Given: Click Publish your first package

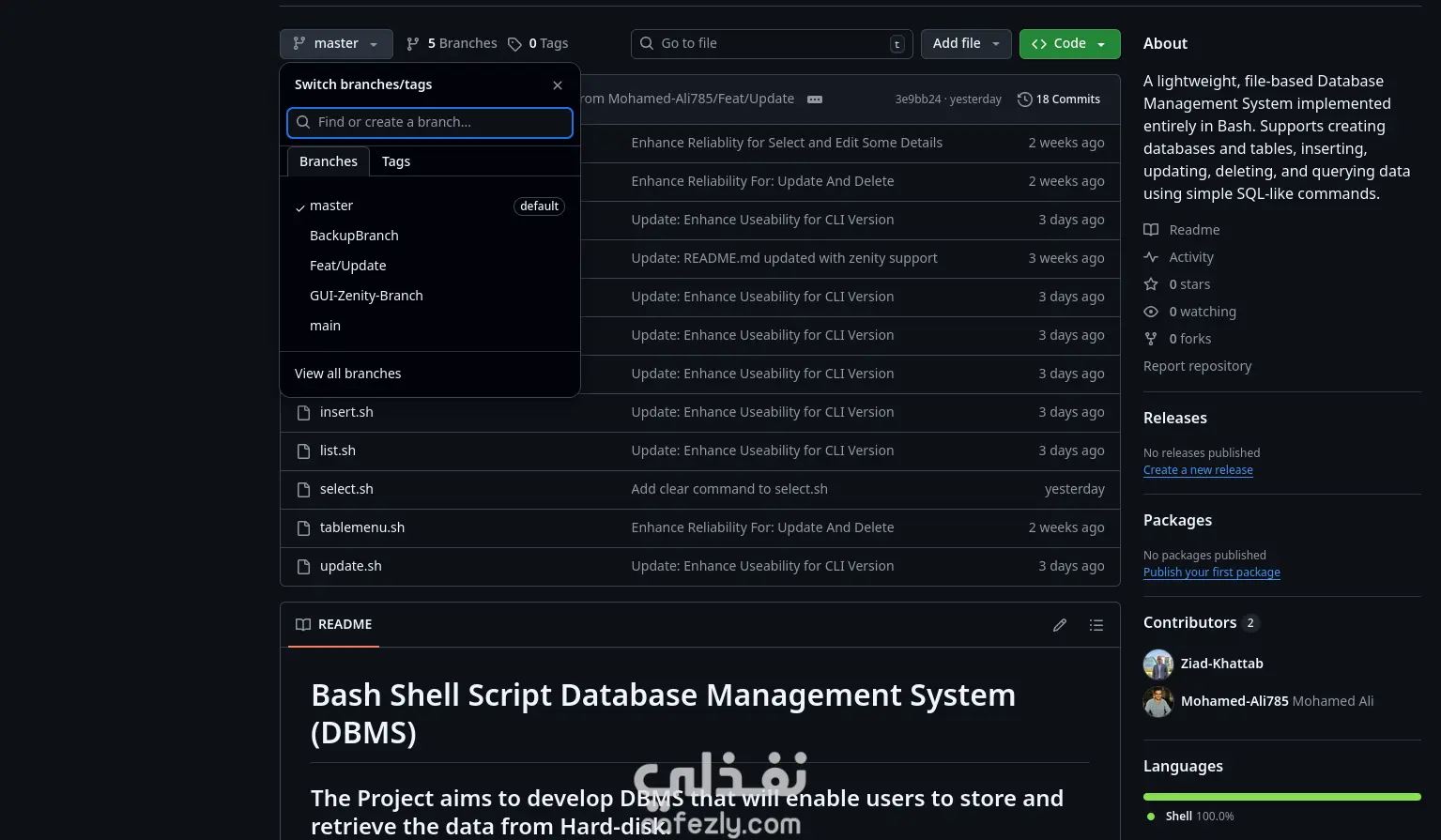Looking at the screenshot, I should tap(1212, 573).
